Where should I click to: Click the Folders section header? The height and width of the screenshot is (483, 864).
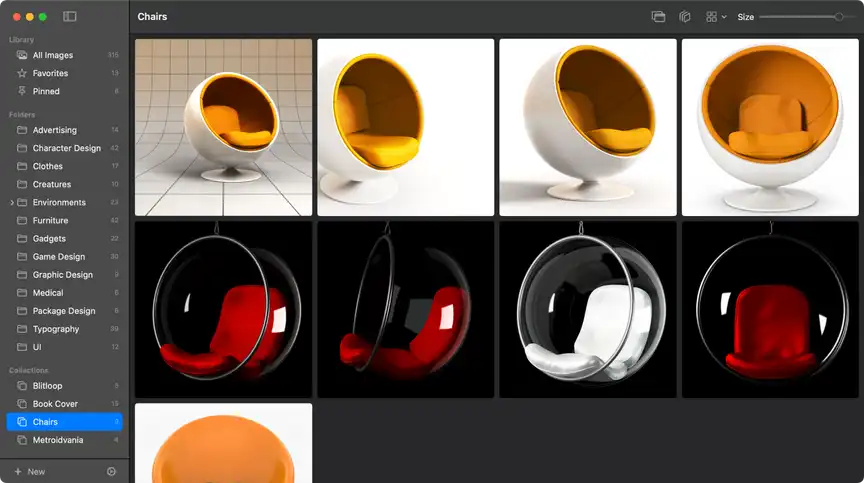22,115
